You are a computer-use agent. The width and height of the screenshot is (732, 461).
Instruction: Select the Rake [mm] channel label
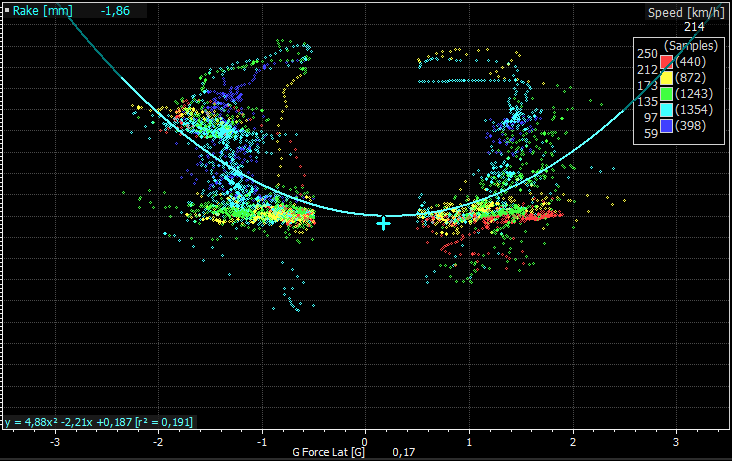click(x=42, y=11)
